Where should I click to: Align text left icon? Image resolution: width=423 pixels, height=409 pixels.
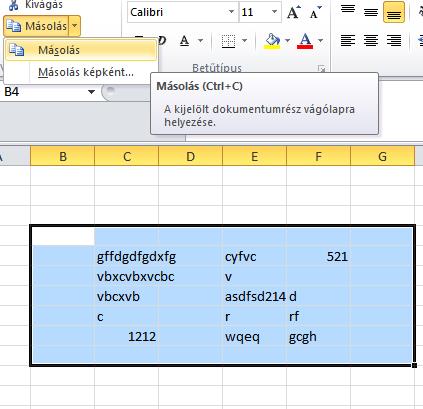tap(348, 41)
